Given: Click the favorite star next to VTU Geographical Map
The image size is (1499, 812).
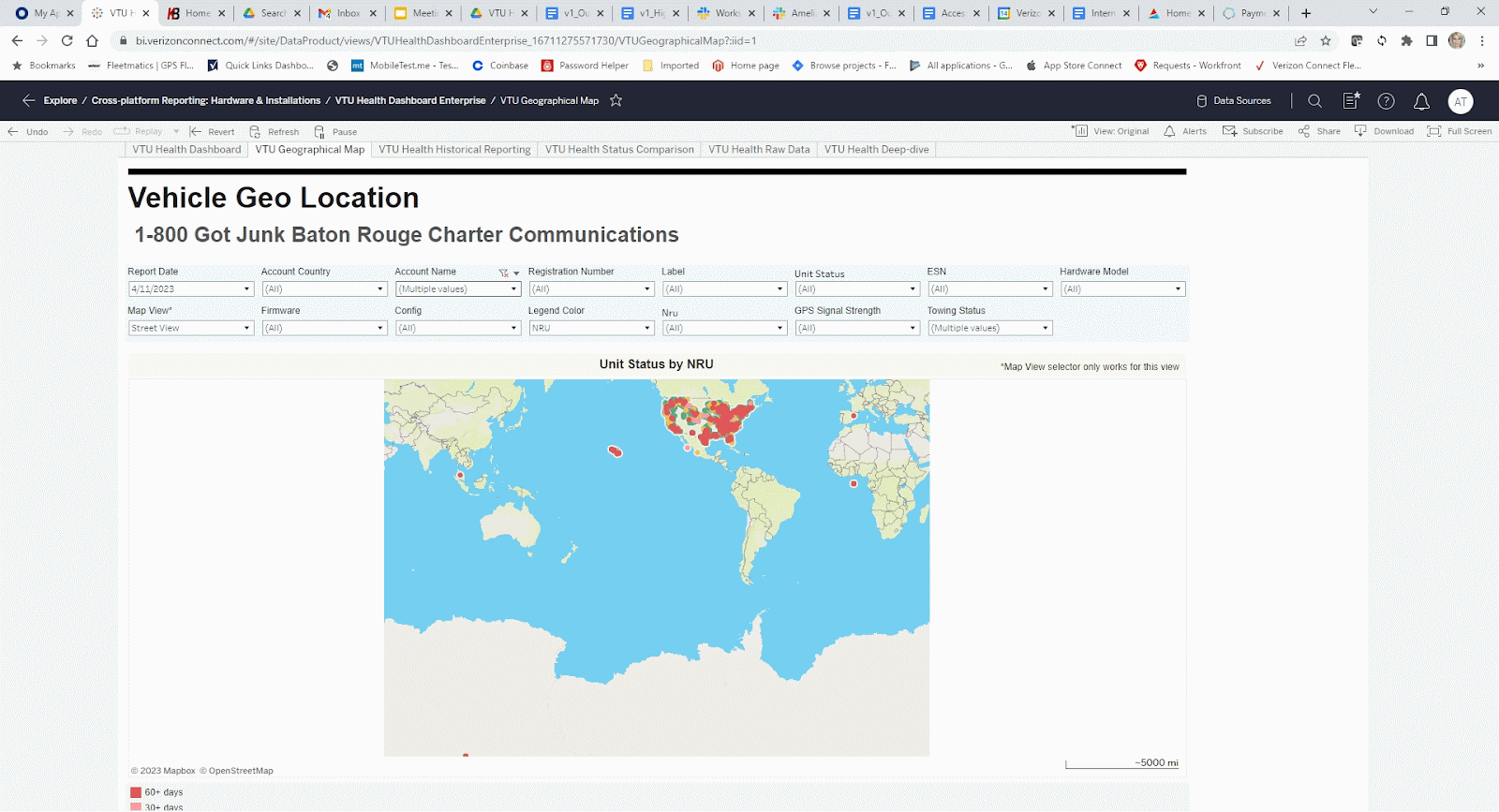Looking at the screenshot, I should coord(616,100).
